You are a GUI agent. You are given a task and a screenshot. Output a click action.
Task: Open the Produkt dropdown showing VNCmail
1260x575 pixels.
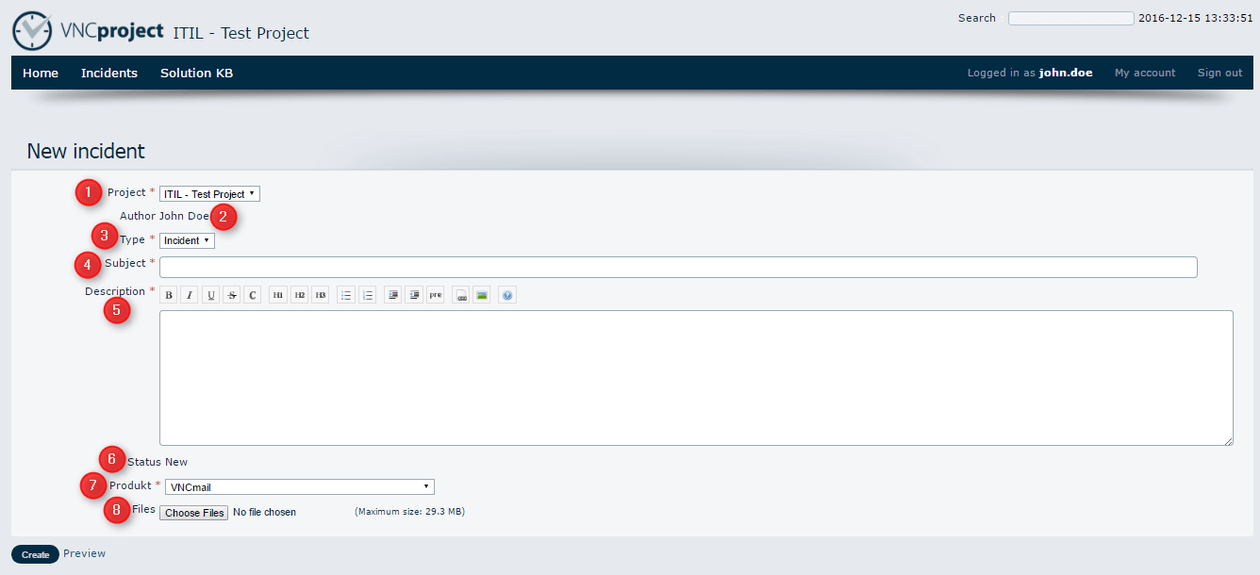pyautogui.click(x=297, y=487)
